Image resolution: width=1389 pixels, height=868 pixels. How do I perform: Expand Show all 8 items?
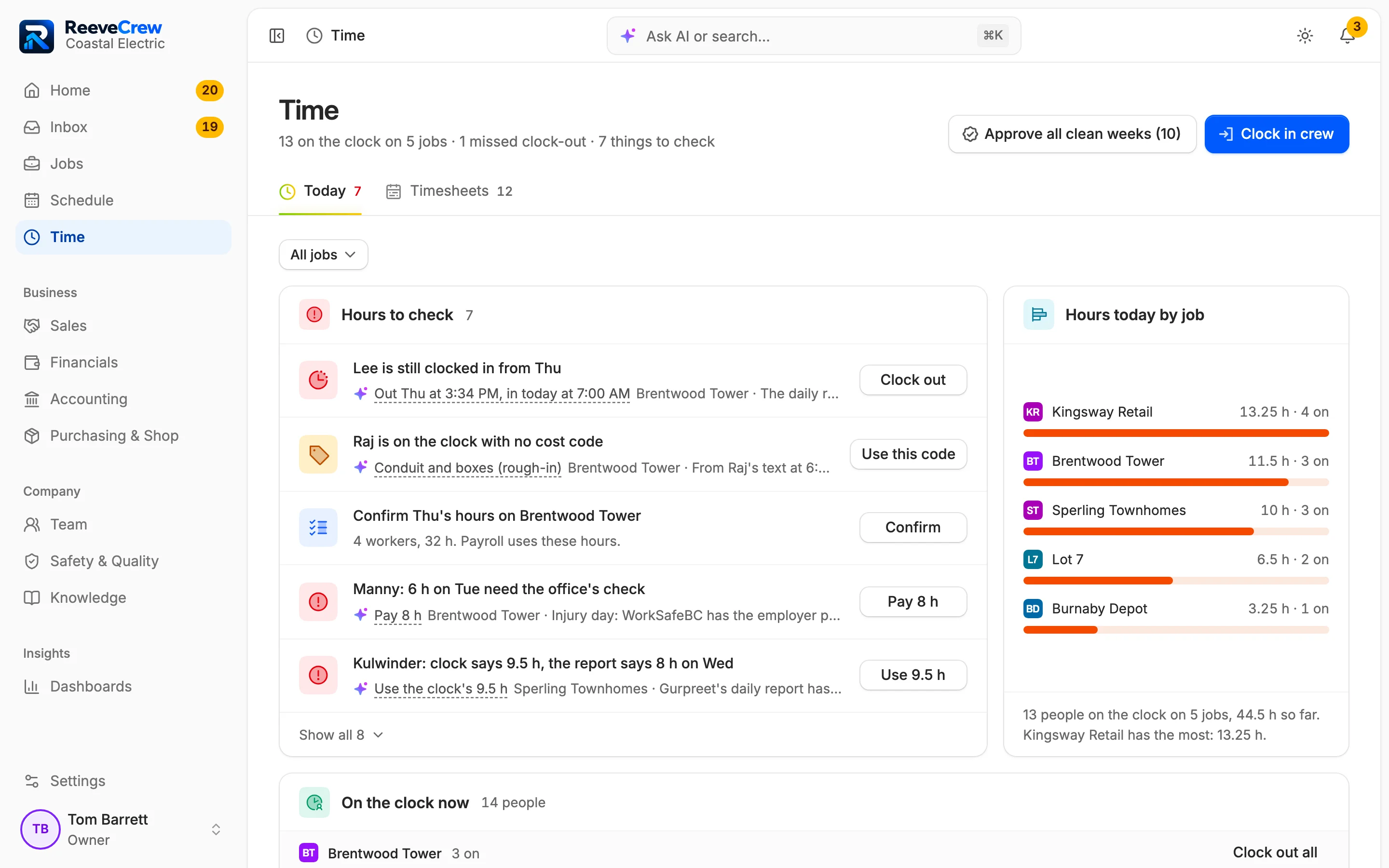click(x=341, y=735)
